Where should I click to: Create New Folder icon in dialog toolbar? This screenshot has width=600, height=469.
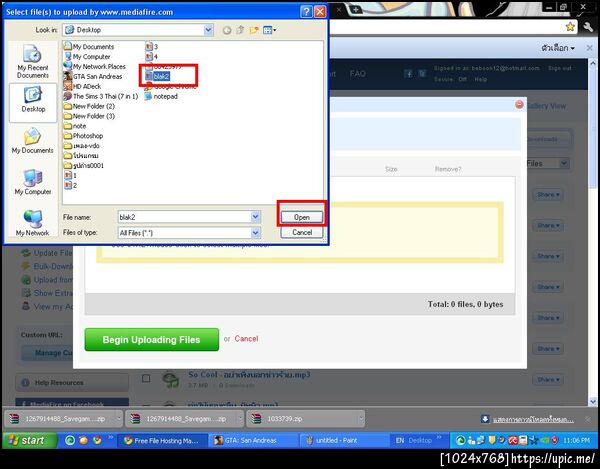tap(254, 30)
